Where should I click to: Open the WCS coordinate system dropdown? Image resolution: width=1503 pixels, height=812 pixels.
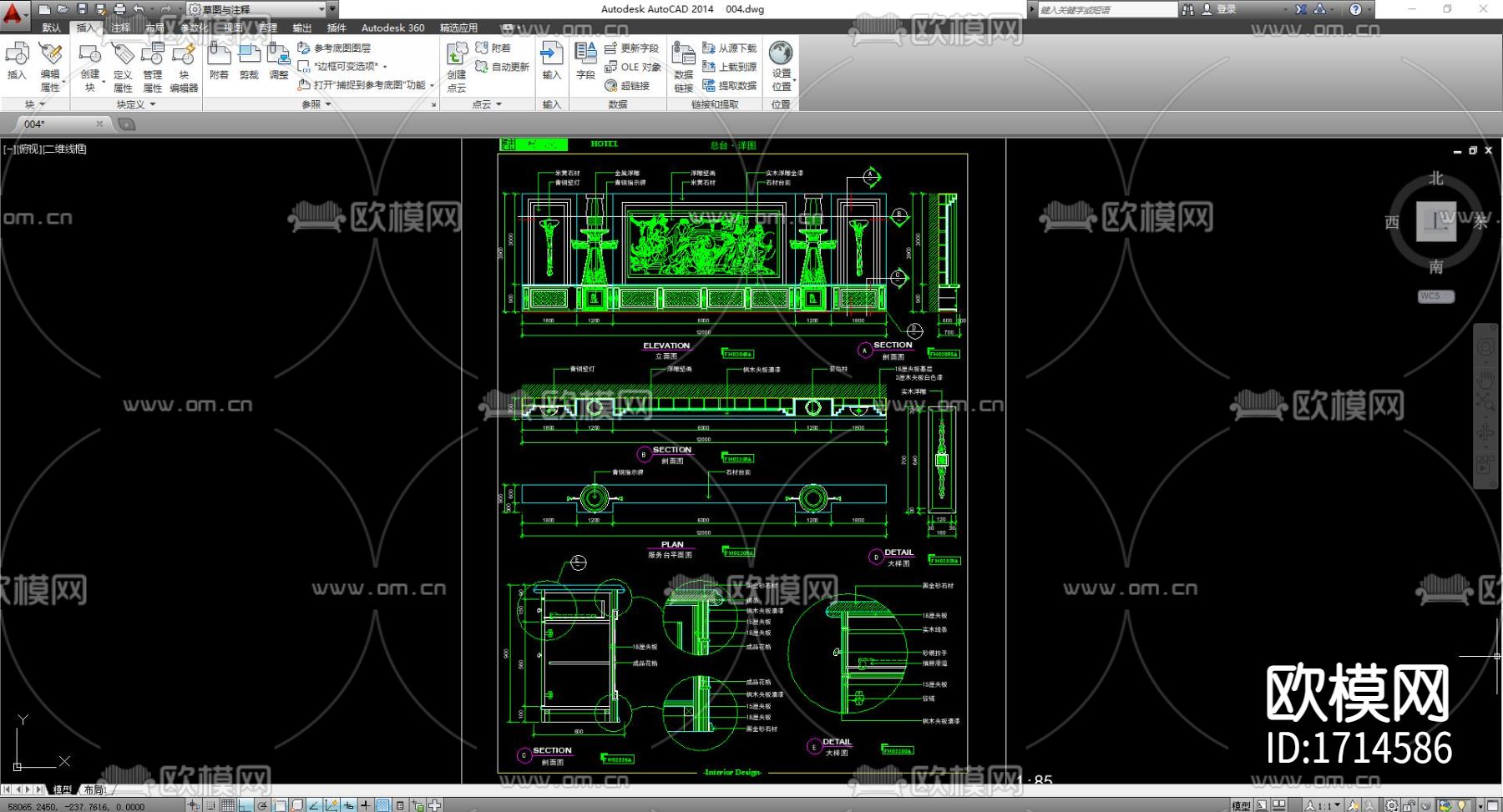click(1435, 296)
